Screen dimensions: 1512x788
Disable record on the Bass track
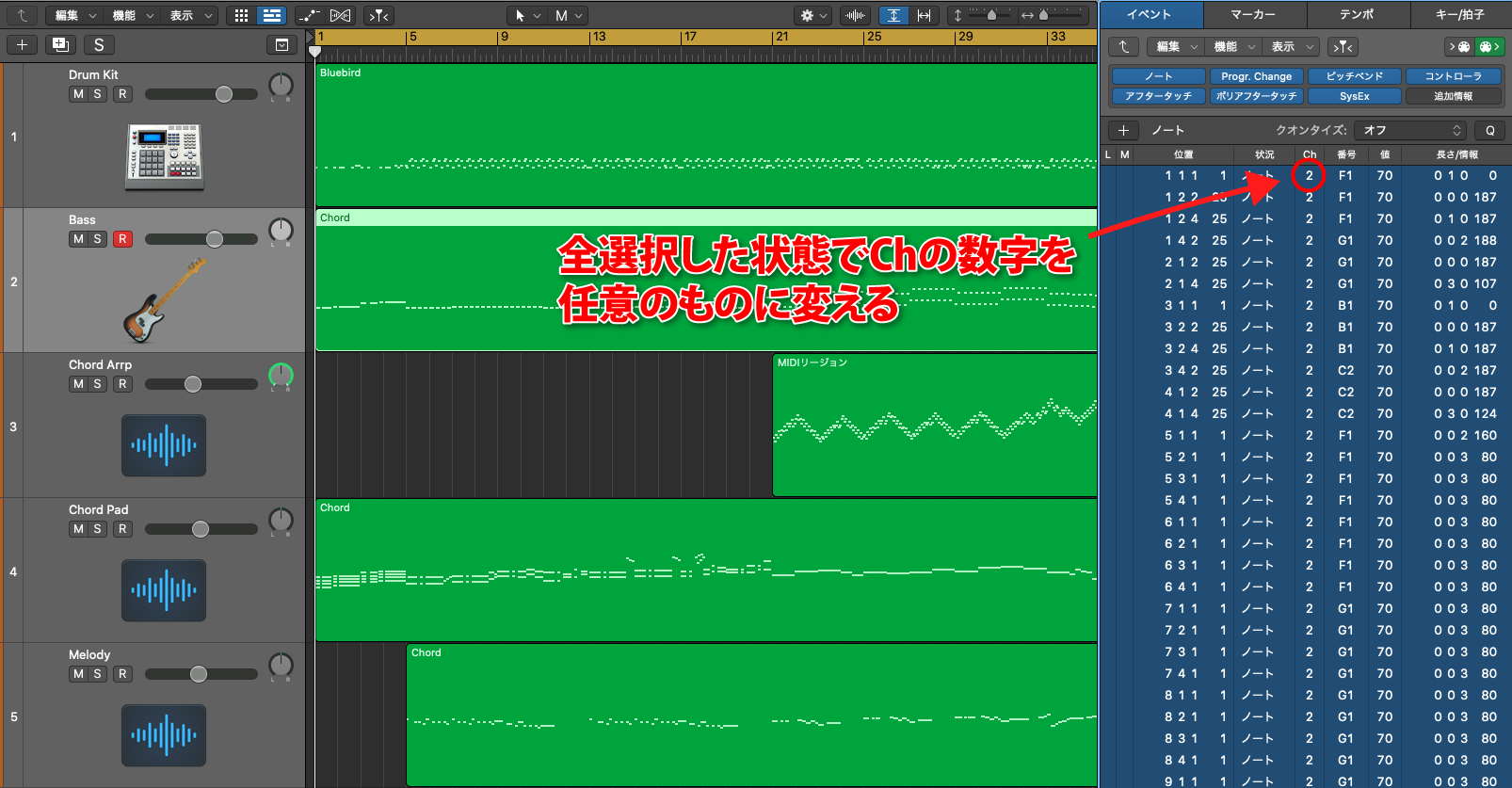122,239
